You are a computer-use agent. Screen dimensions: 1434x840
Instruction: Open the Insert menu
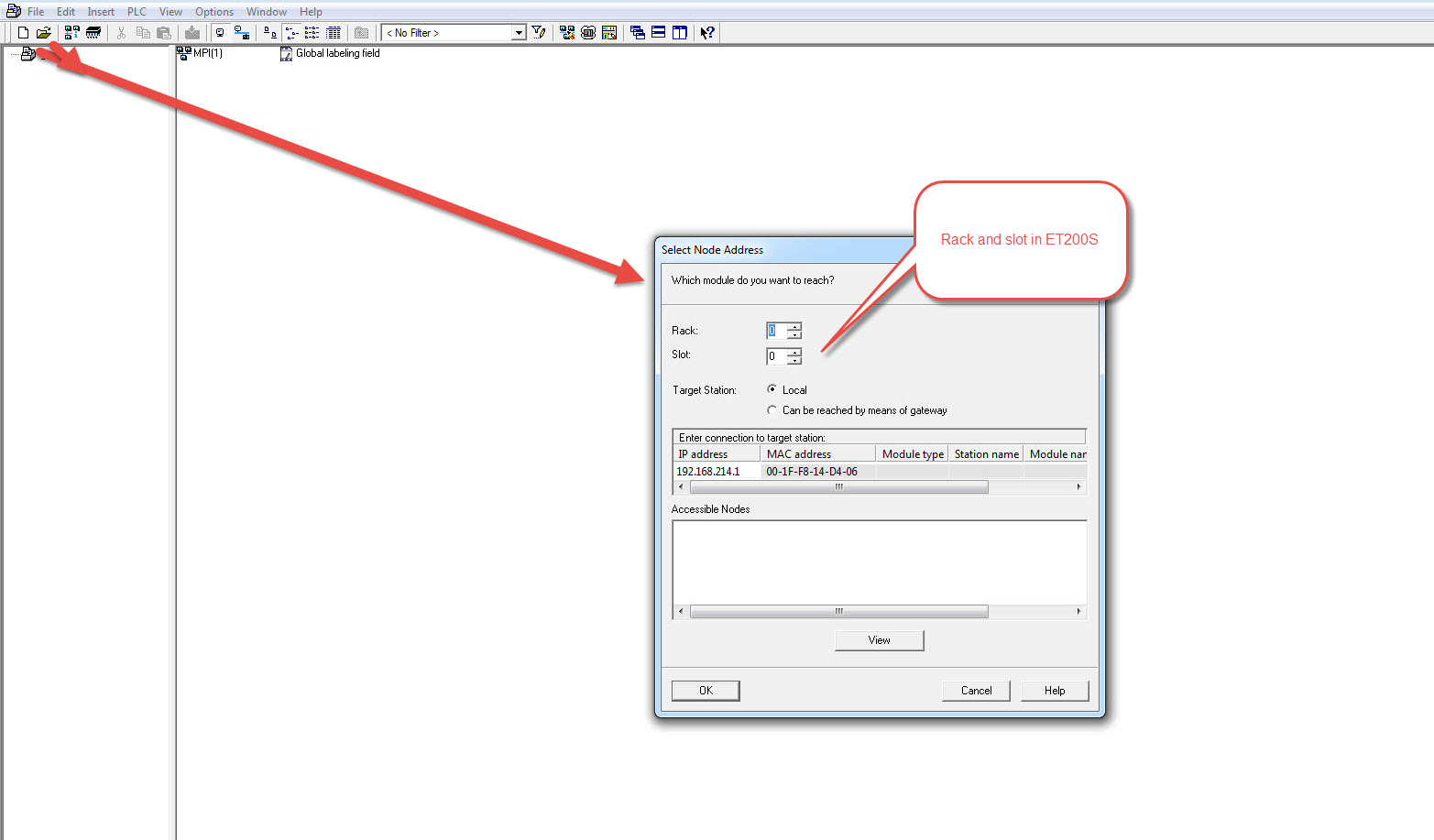pos(101,12)
